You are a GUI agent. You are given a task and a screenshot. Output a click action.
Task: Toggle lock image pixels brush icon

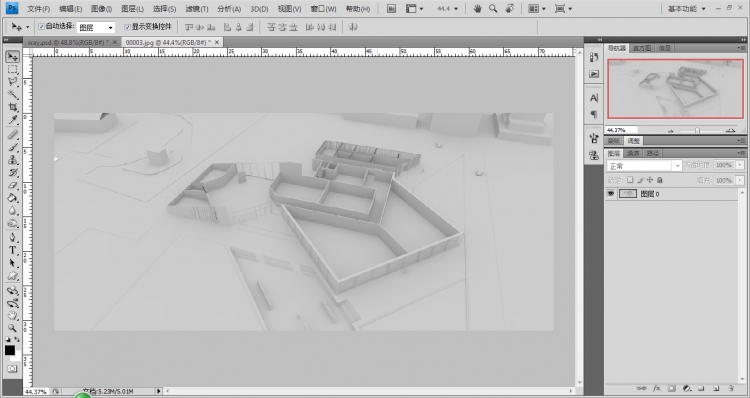[x=640, y=180]
